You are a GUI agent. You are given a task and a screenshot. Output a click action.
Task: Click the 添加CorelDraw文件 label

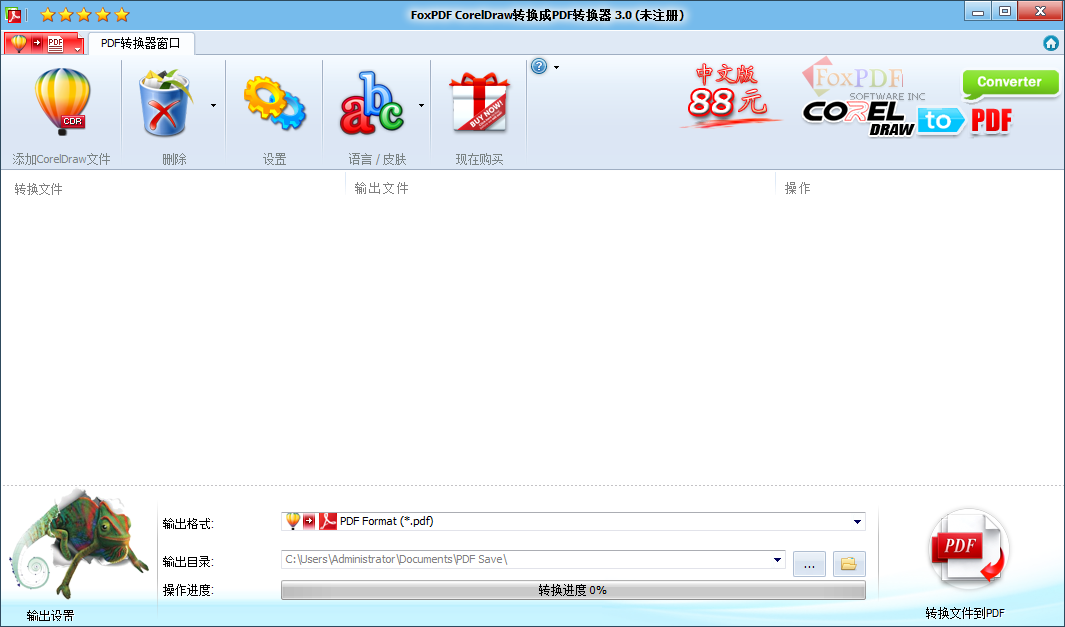61,159
